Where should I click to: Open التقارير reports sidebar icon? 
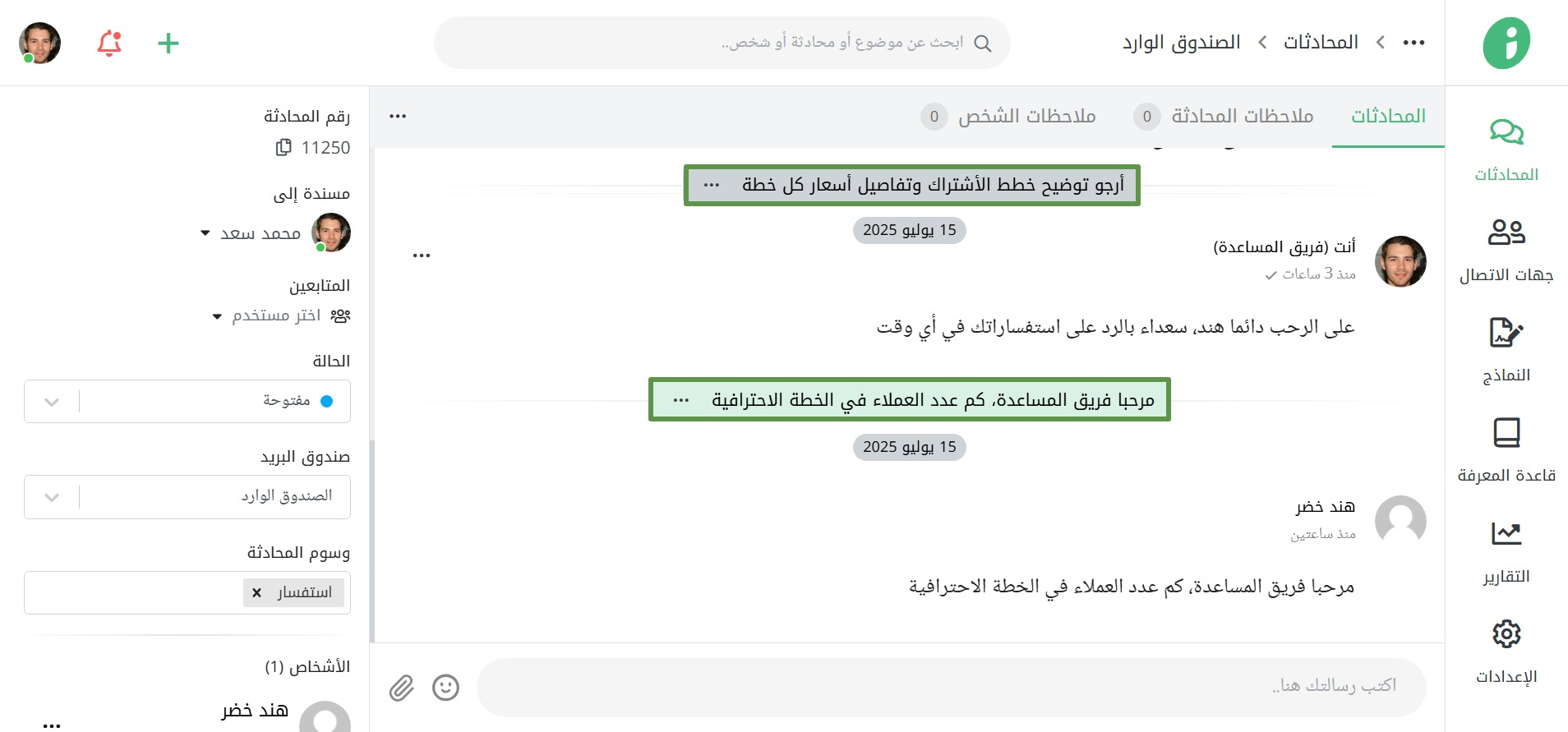(1506, 533)
